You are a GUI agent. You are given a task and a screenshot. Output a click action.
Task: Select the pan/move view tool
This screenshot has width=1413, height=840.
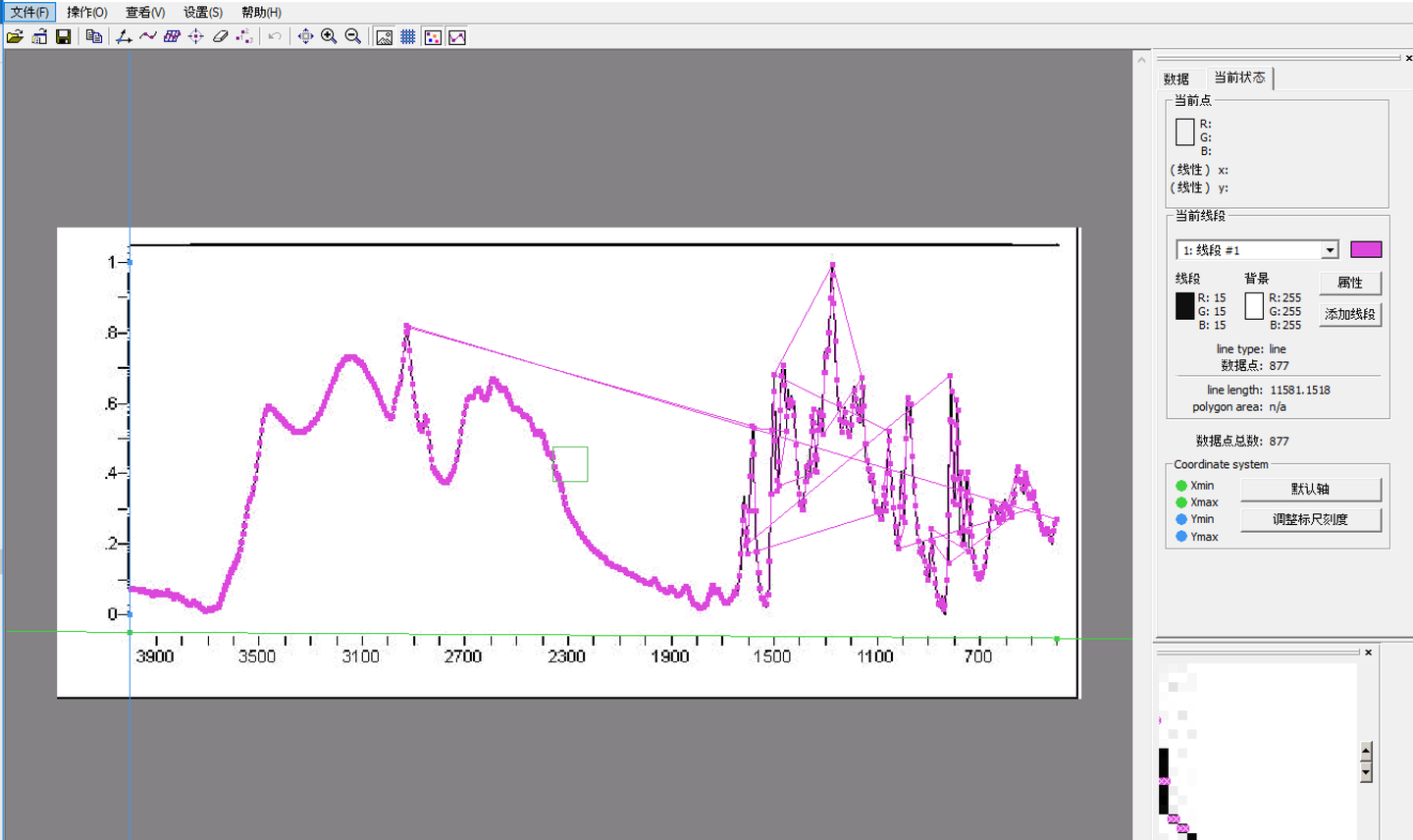(x=305, y=37)
